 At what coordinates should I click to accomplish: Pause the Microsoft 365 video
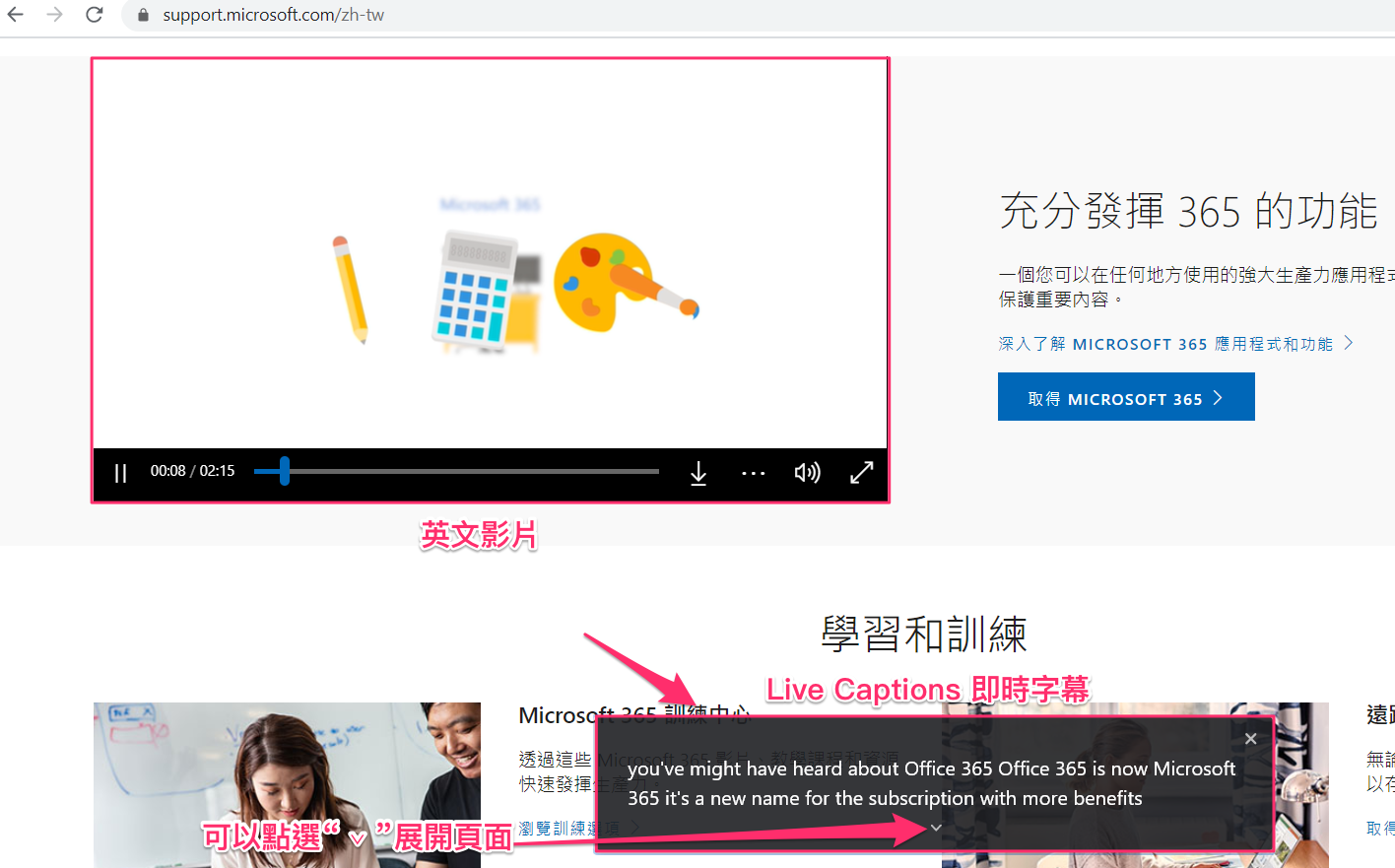click(120, 473)
